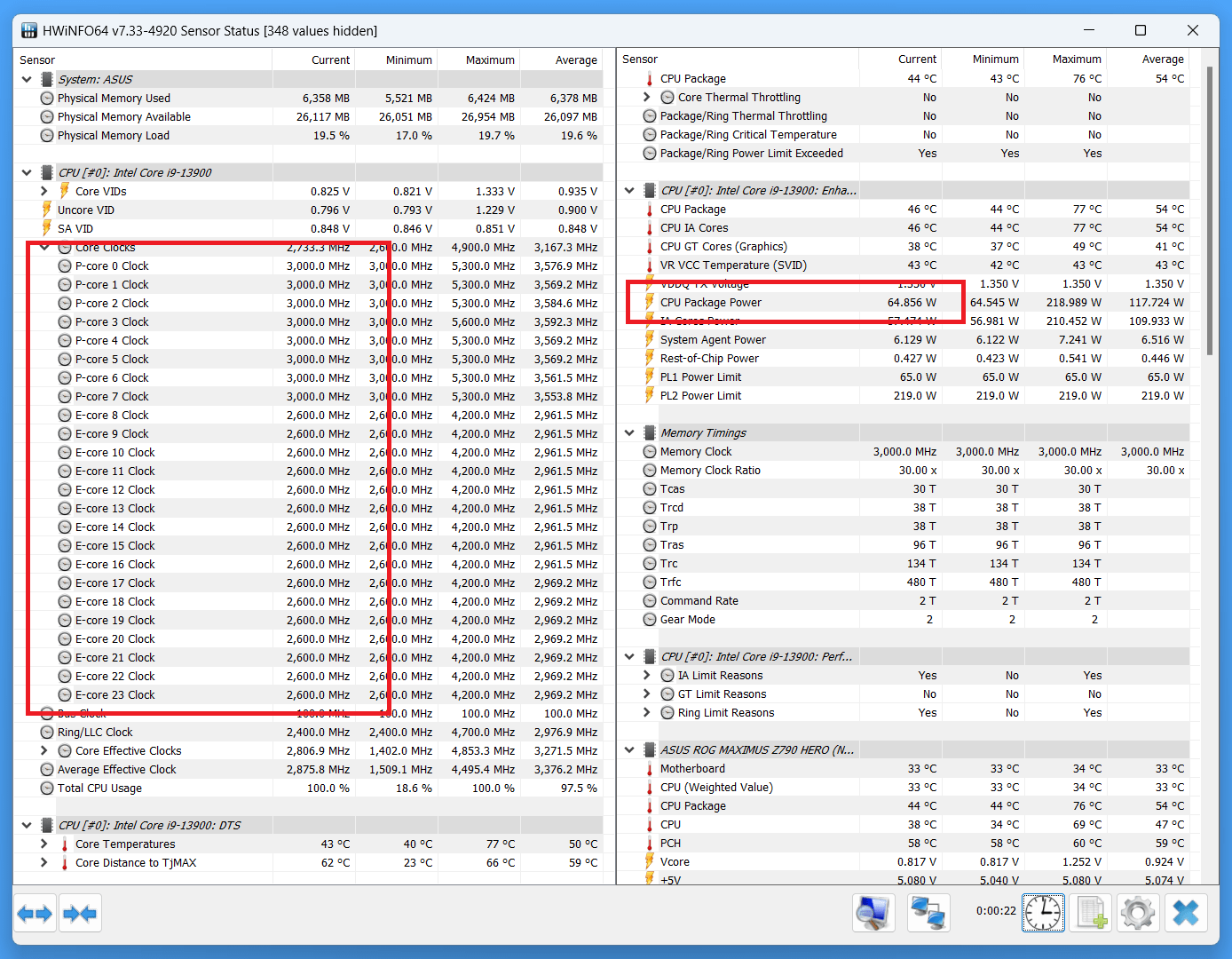Expand IA Limit Reasons
The height and width of the screenshot is (959, 1232).
[647, 676]
